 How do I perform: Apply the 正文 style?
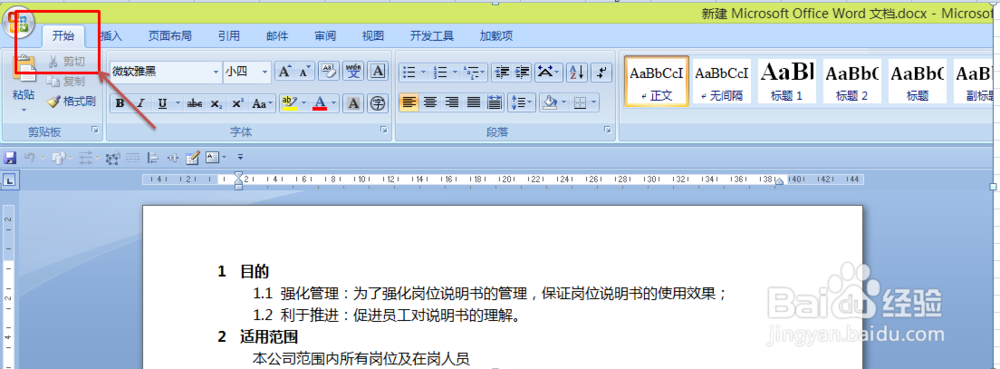(x=656, y=81)
